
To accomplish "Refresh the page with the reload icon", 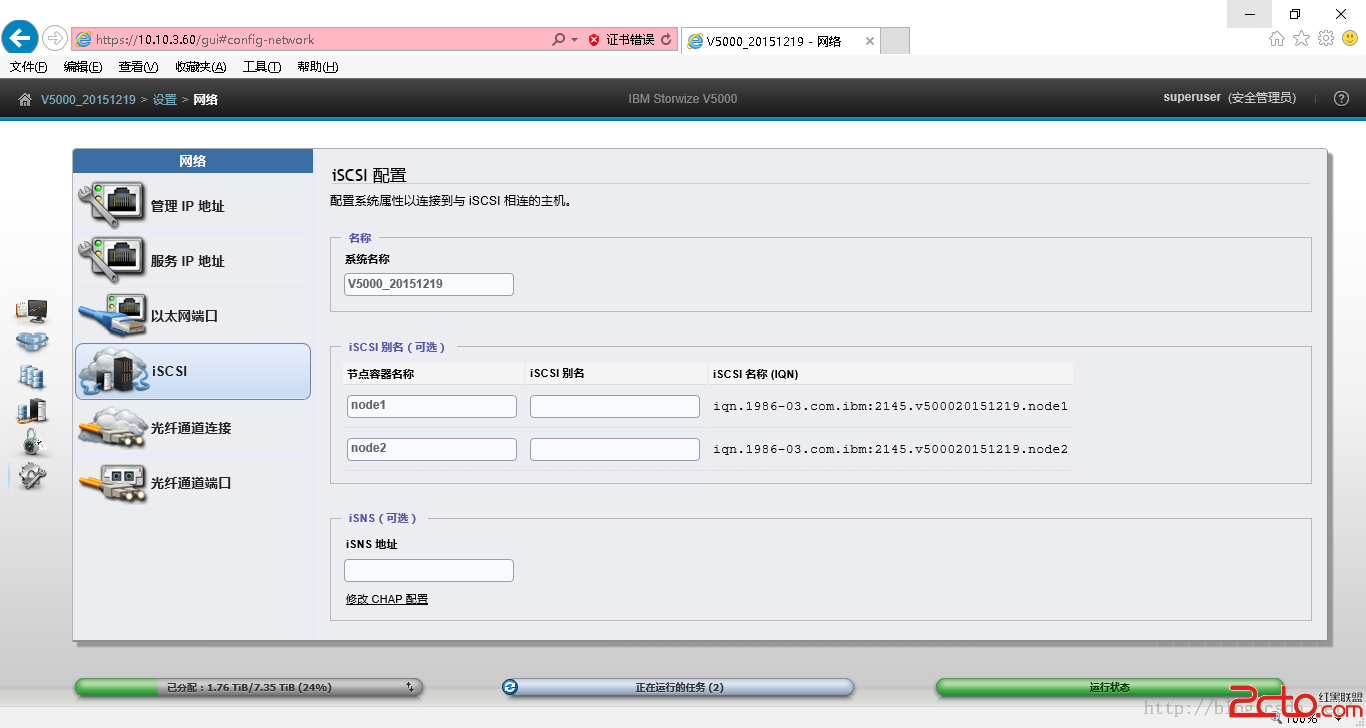I will click(x=666, y=40).
